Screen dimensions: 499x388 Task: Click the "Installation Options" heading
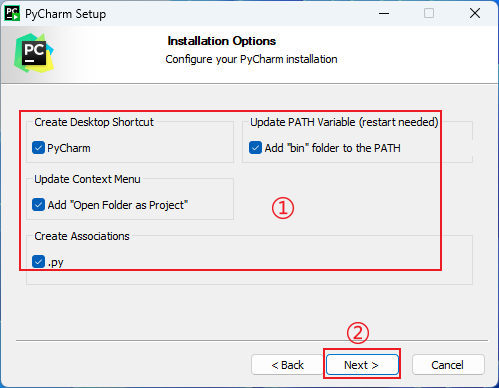222,41
